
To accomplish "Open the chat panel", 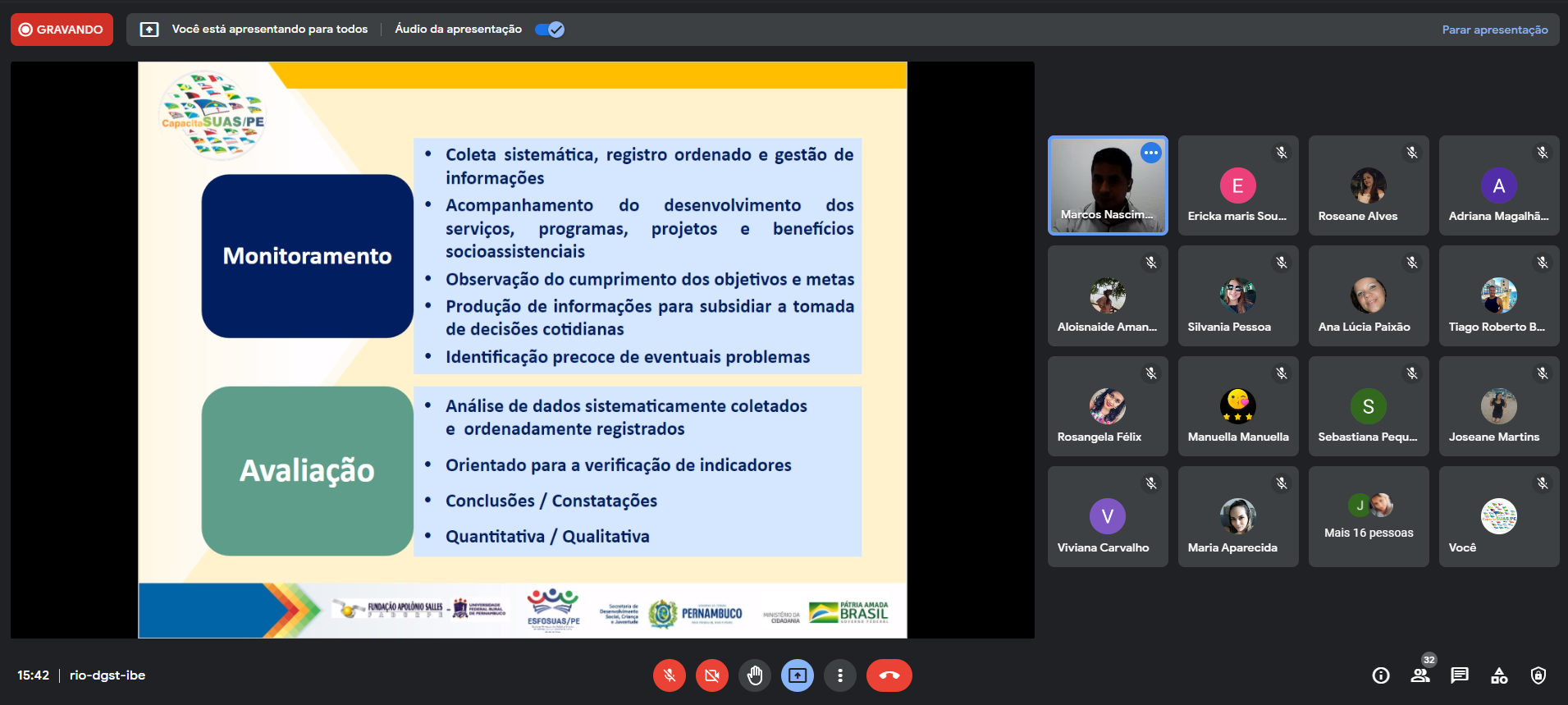I will pyautogui.click(x=1460, y=675).
